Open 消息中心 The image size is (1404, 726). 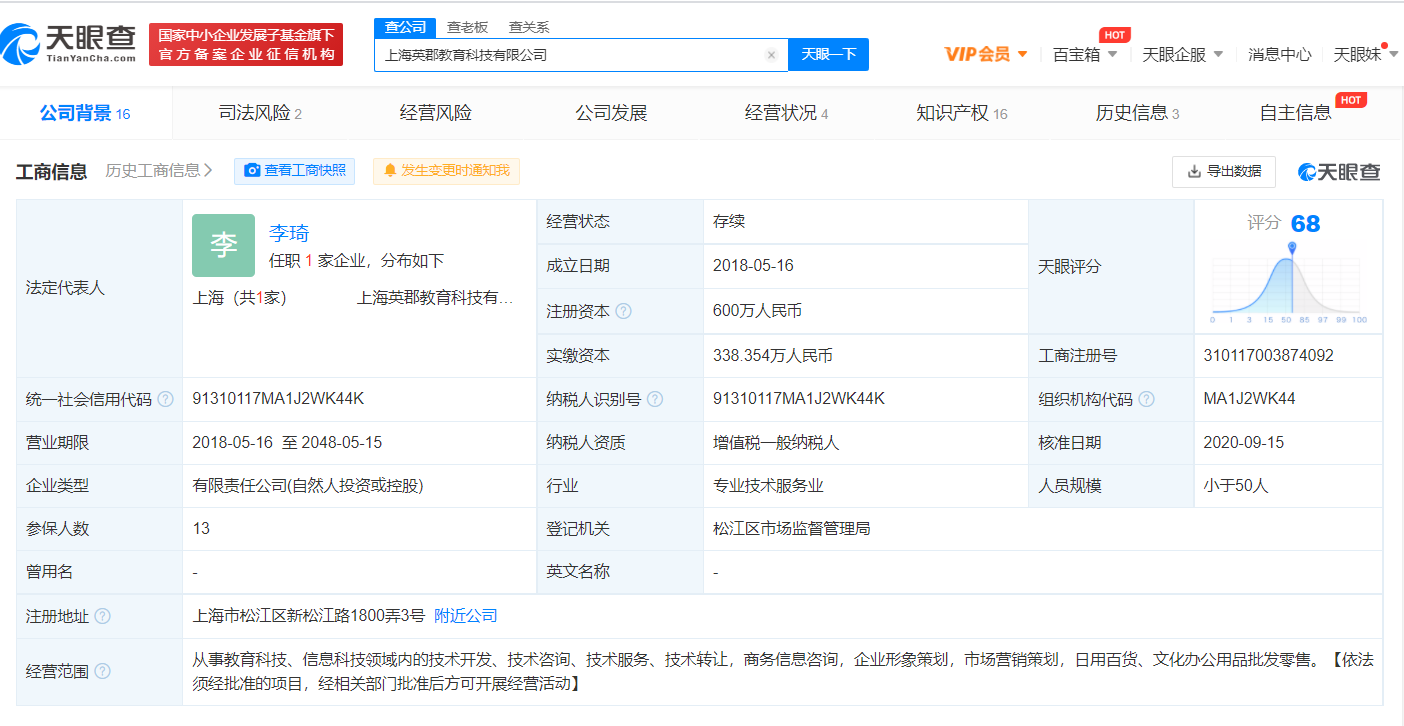pos(1279,54)
